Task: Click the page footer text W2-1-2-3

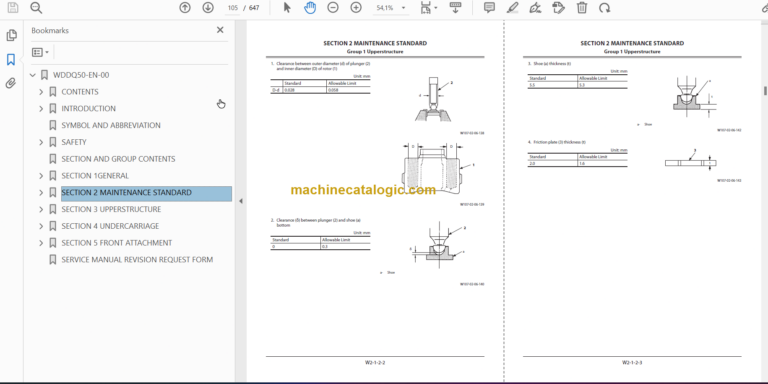Action: point(632,362)
